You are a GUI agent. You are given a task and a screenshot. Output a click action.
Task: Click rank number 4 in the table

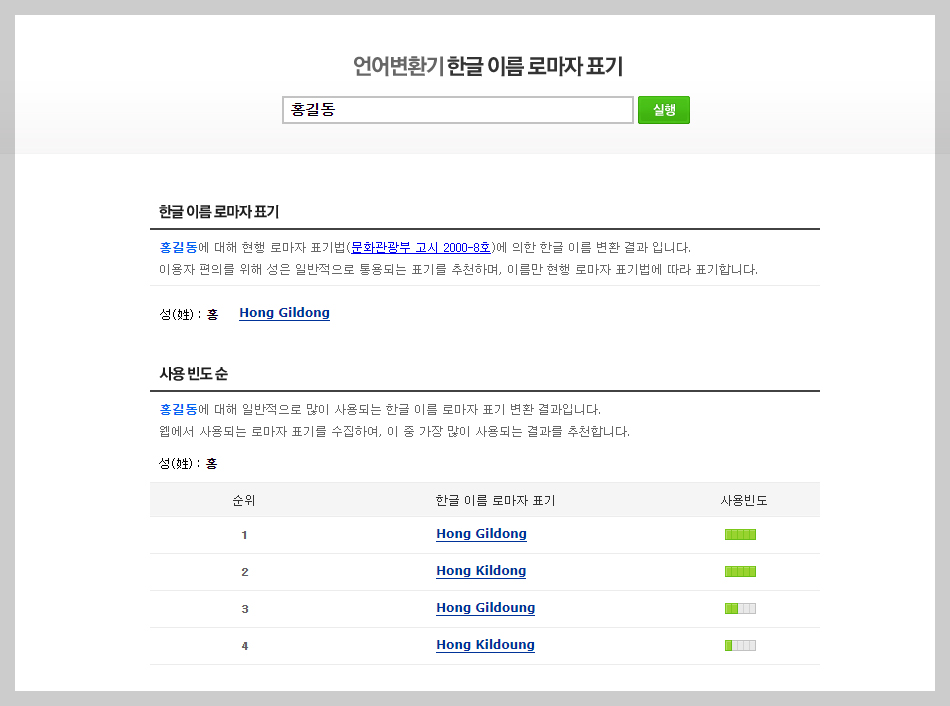pos(245,646)
